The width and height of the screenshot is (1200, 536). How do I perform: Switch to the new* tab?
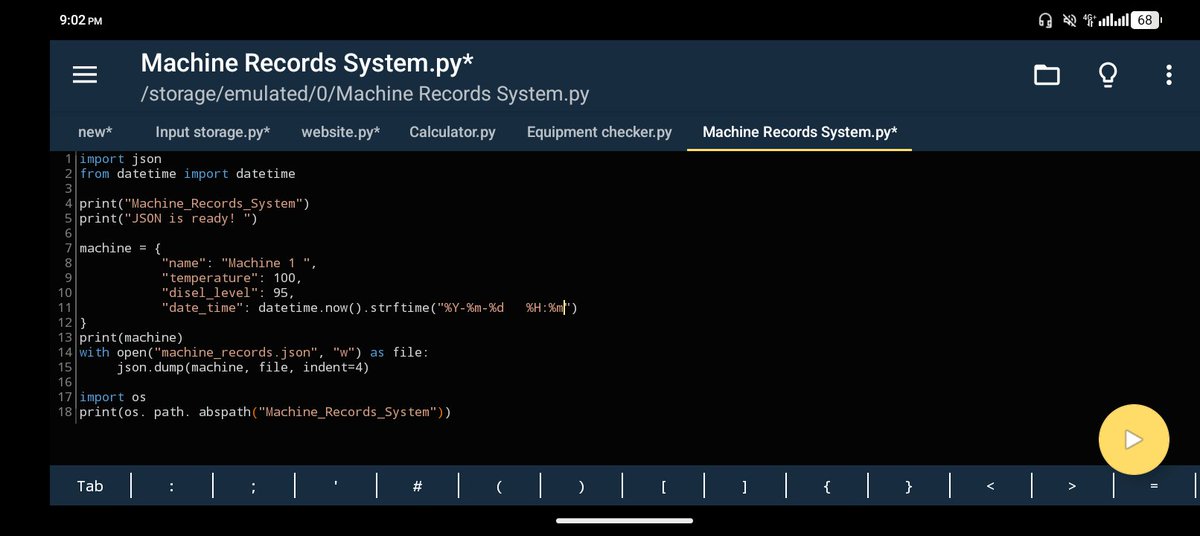pyautogui.click(x=95, y=132)
